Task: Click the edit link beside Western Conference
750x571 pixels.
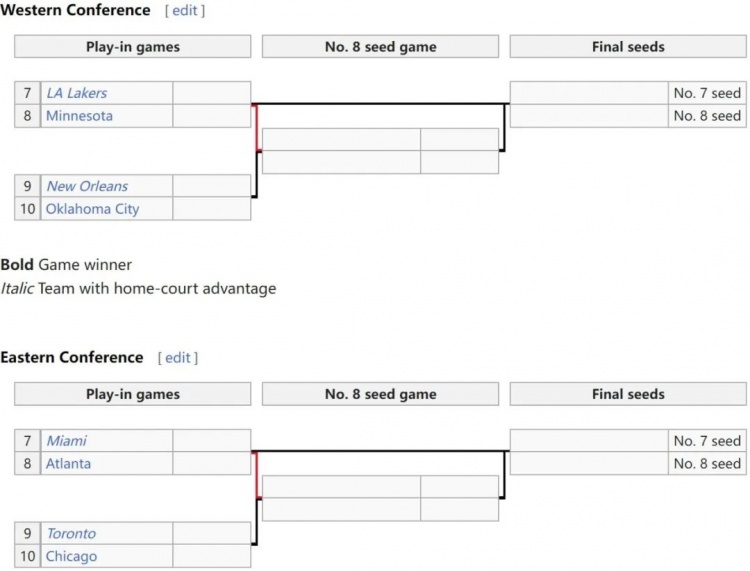Action: click(x=185, y=11)
